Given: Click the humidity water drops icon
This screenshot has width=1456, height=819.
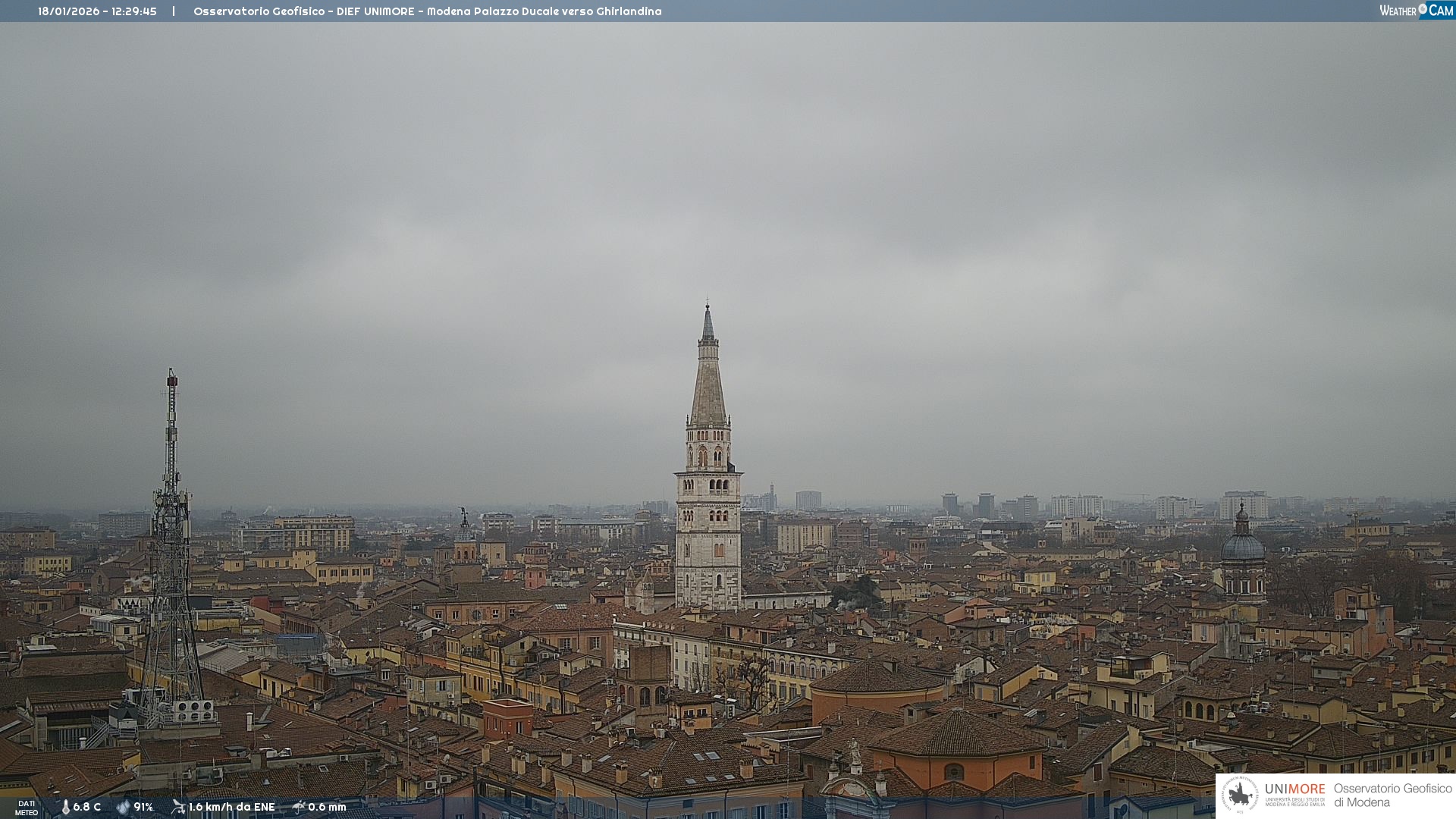Looking at the screenshot, I should (x=123, y=807).
